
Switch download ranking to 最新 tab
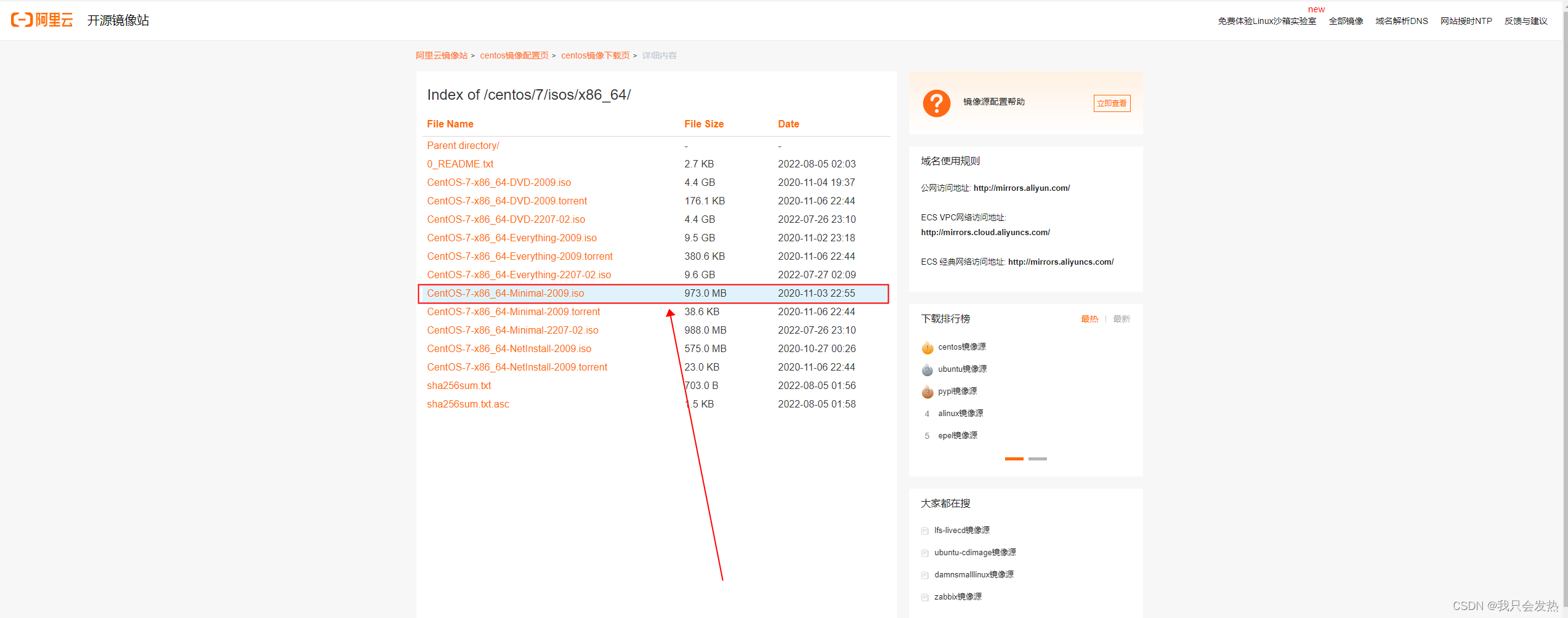tap(1121, 319)
